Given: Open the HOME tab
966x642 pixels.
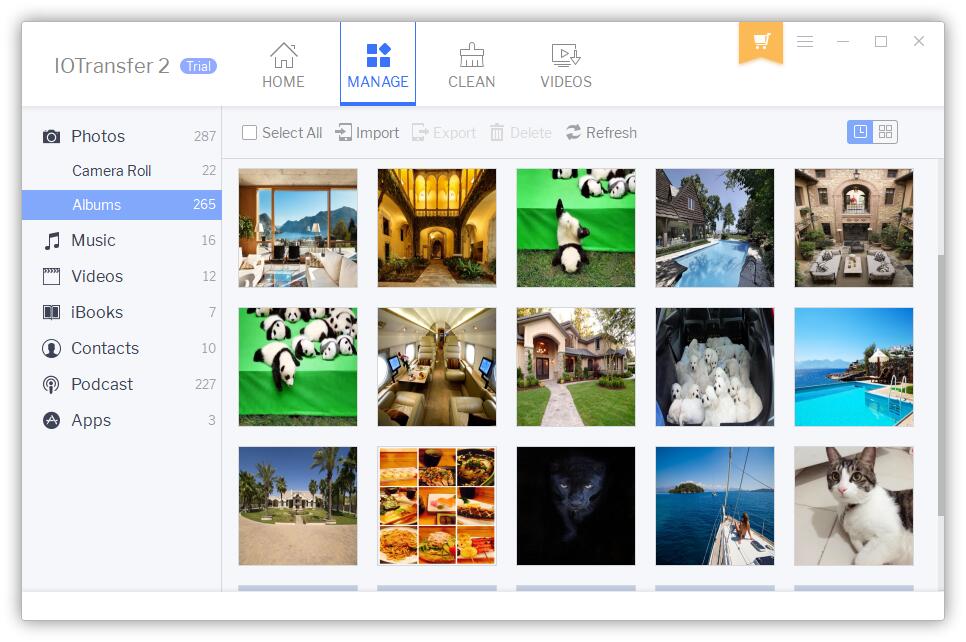Looking at the screenshot, I should (x=283, y=66).
